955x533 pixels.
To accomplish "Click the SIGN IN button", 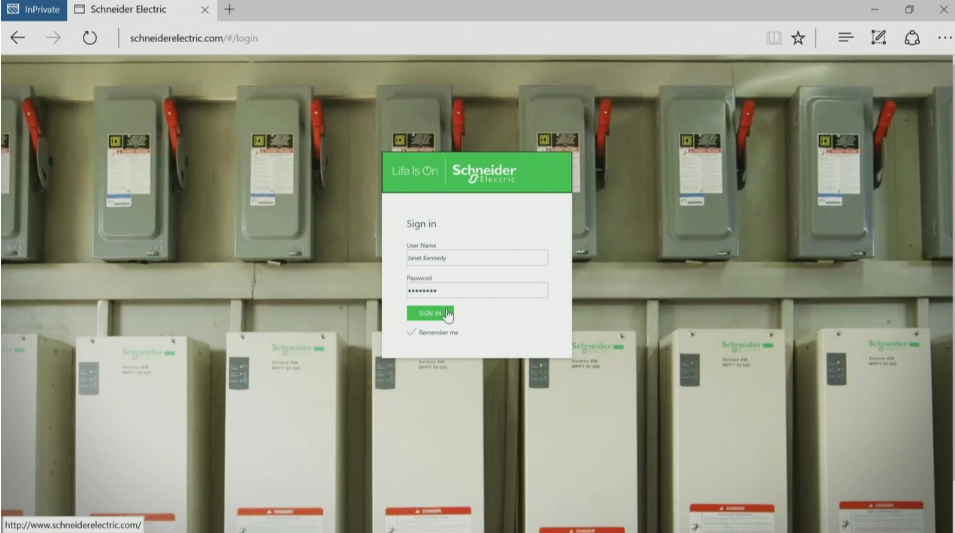I will [x=430, y=313].
